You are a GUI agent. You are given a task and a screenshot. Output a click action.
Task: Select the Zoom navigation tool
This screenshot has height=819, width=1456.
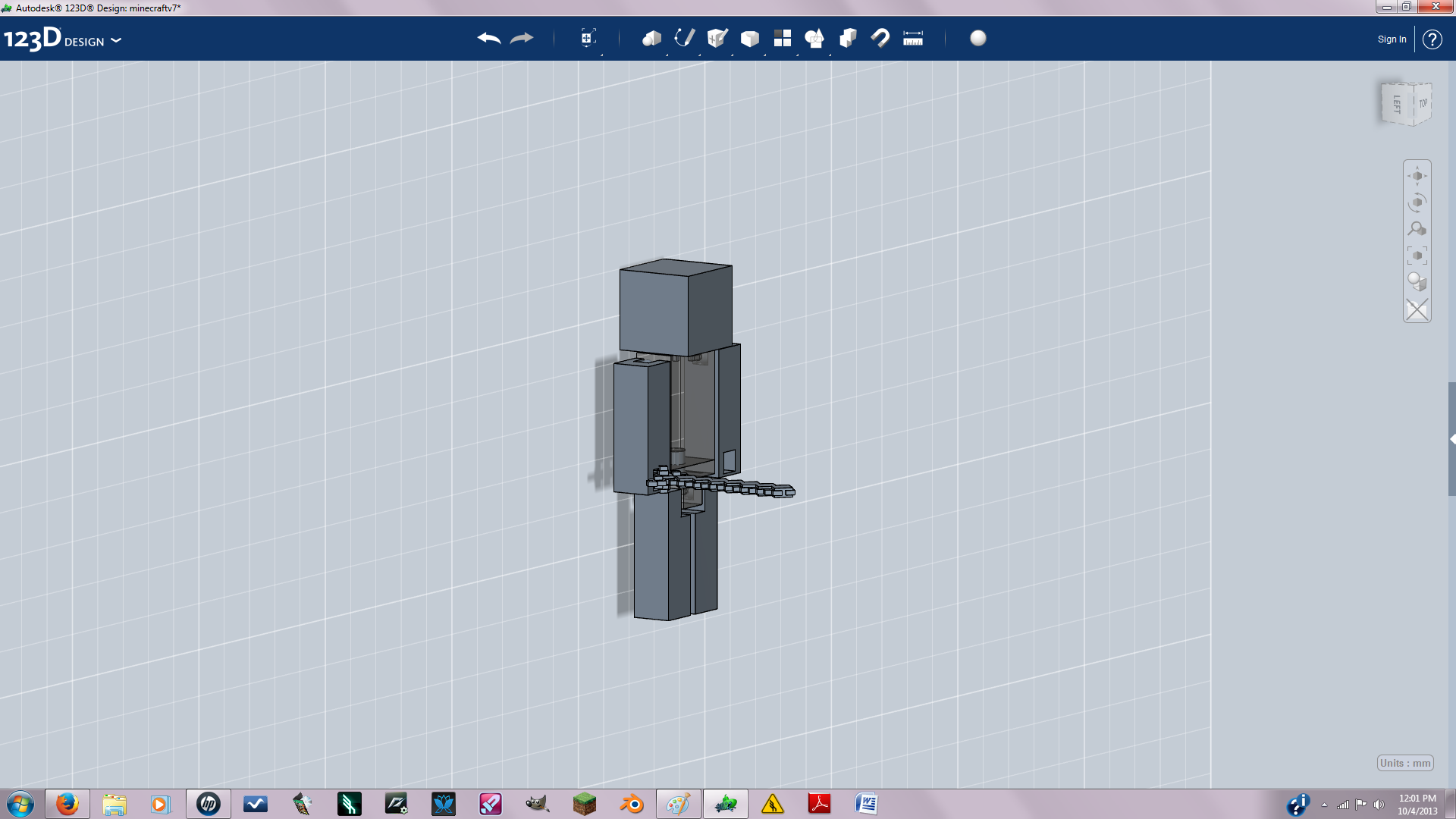point(1417,229)
